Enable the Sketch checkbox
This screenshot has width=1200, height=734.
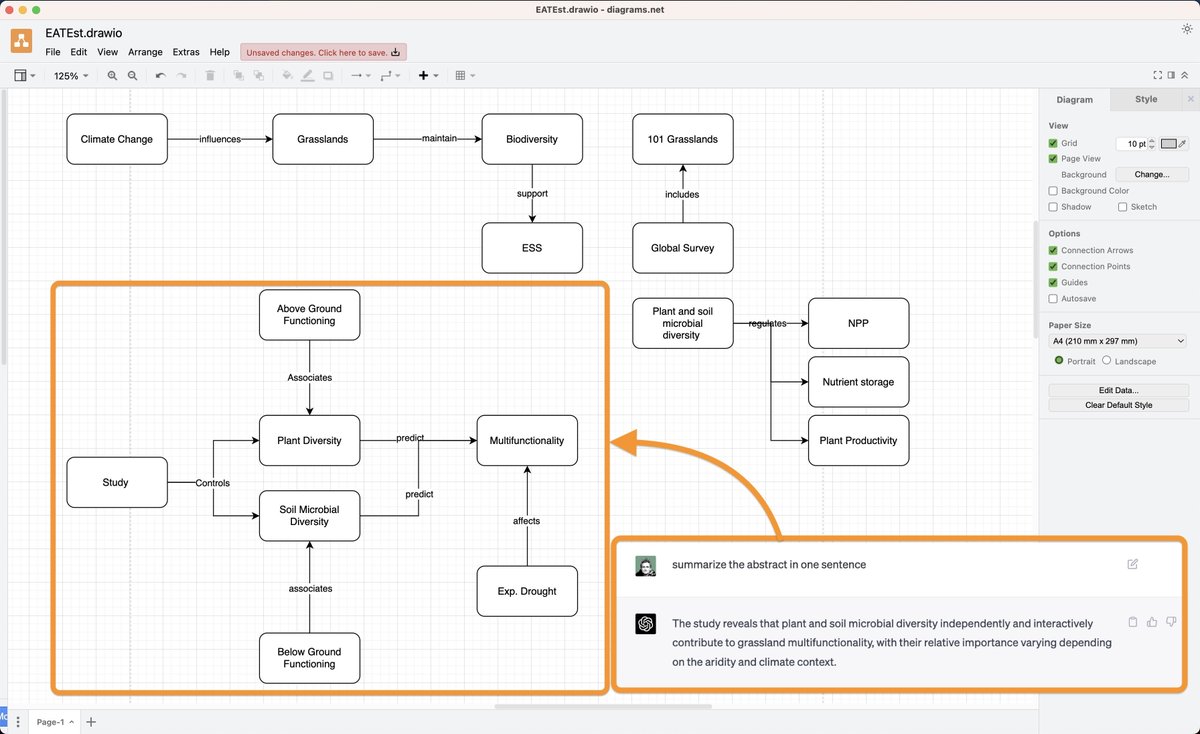1124,207
